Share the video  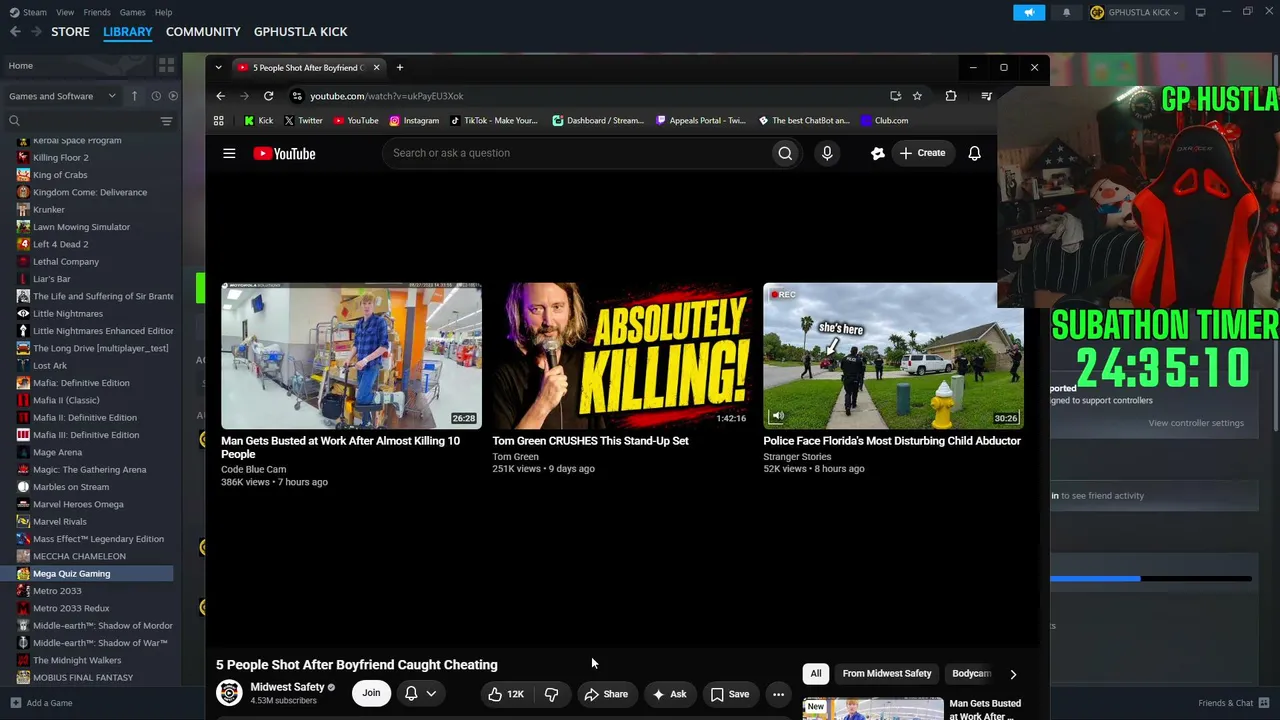607,694
